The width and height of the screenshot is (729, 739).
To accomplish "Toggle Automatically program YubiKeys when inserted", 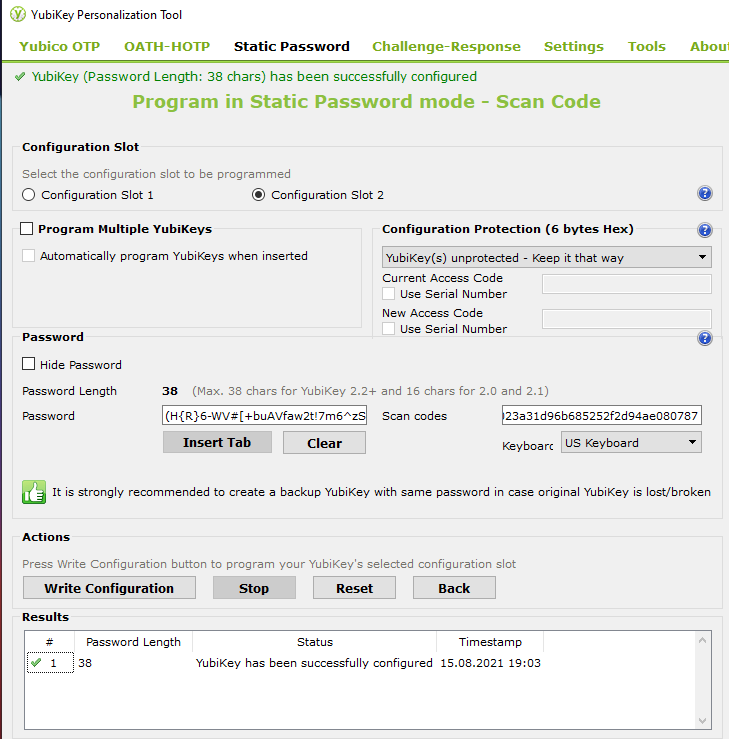I will (28, 256).
